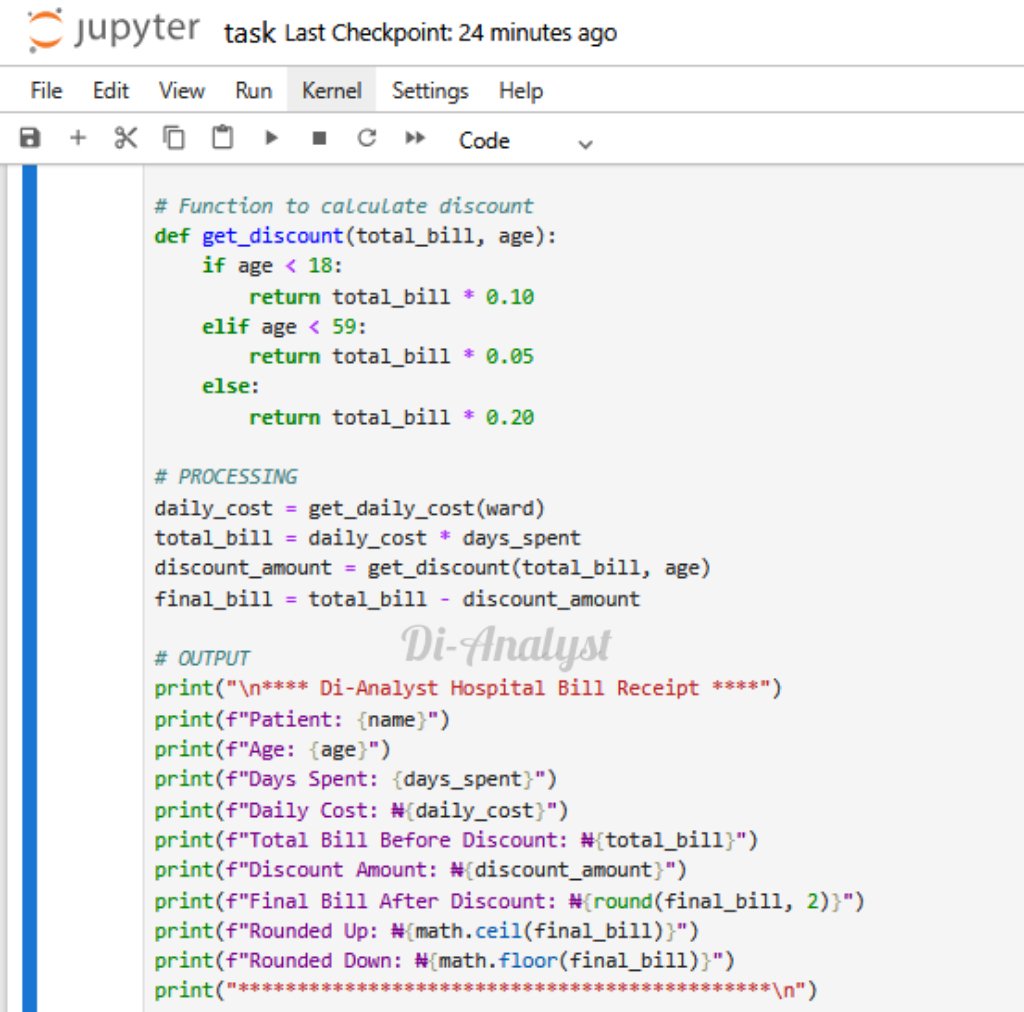Click the 'if age < 18:' line
1024x1012 pixels.
click(x=272, y=266)
